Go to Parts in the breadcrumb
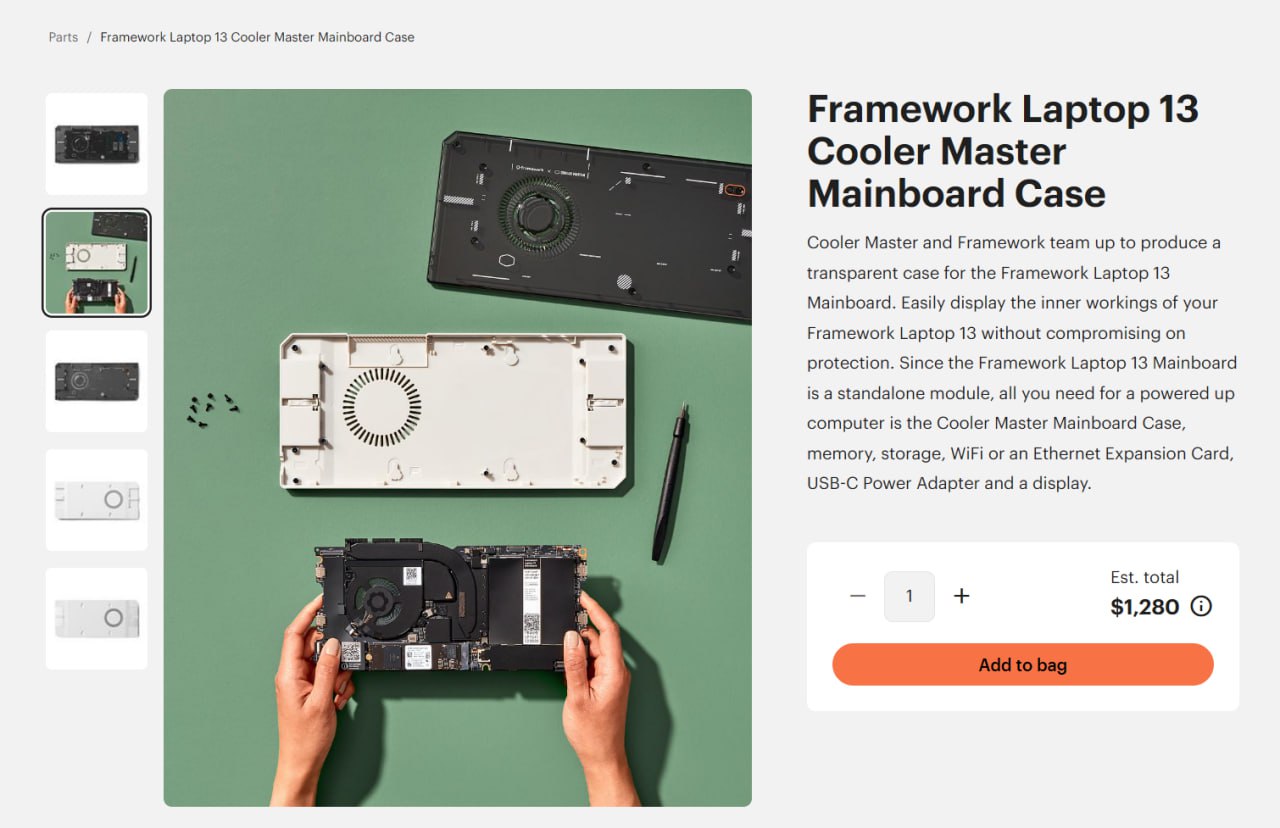1280x828 pixels. pos(63,37)
